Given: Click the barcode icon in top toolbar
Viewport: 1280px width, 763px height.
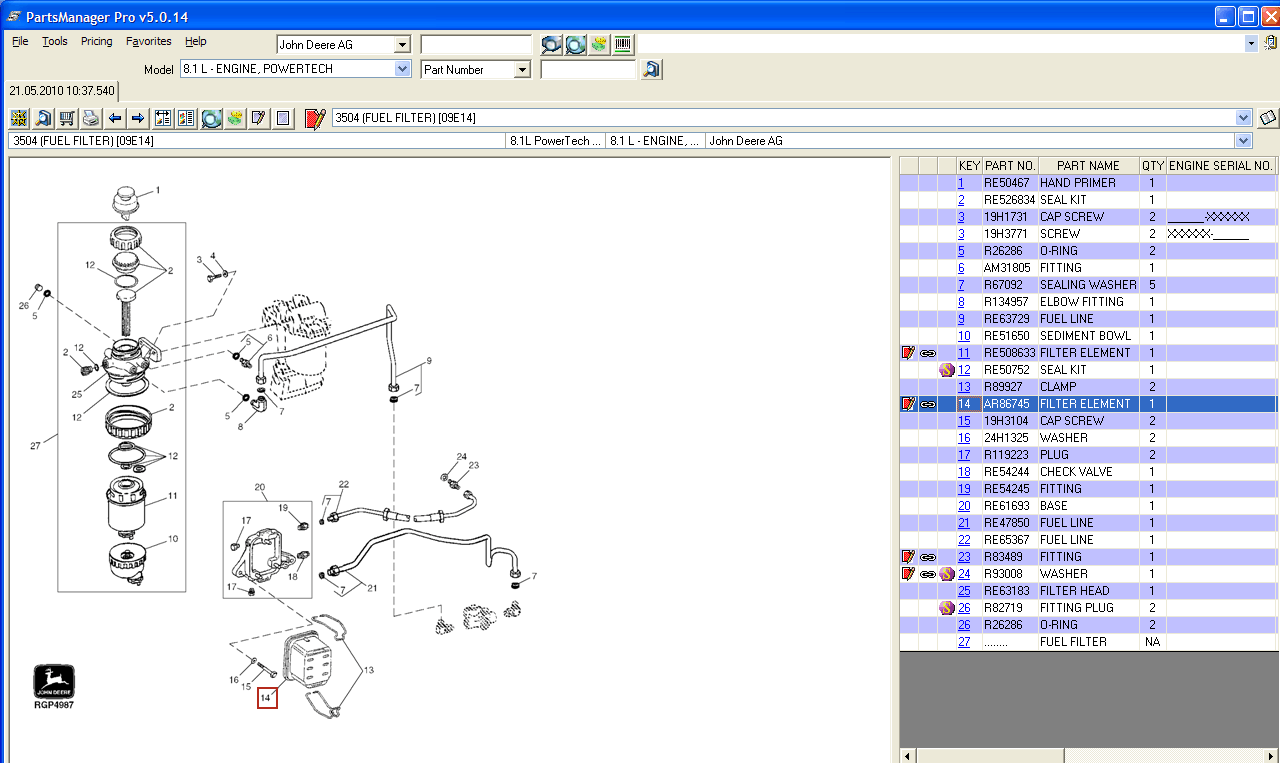Looking at the screenshot, I should click(x=623, y=44).
